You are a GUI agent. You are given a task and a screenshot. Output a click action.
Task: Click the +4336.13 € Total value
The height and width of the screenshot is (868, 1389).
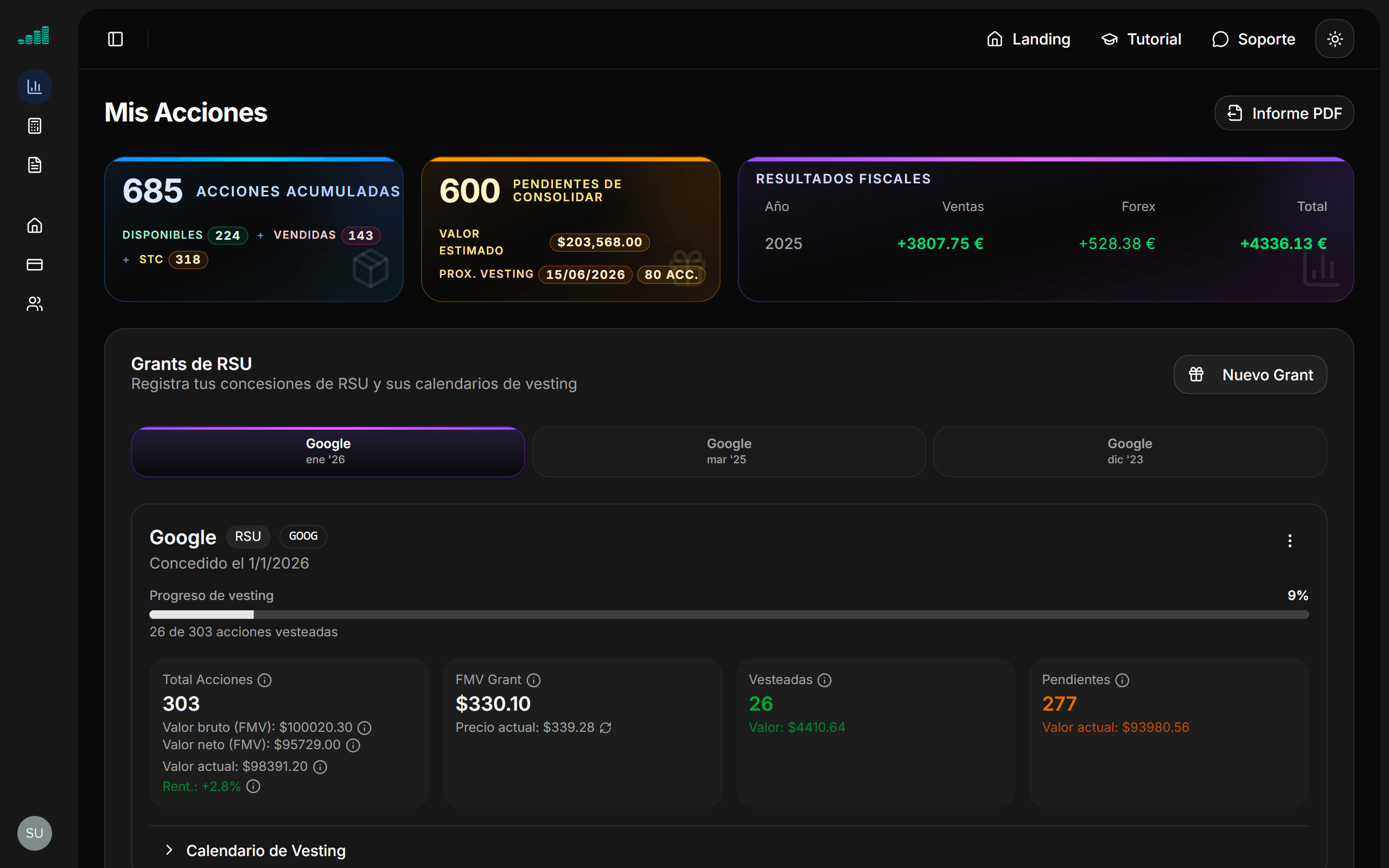[x=1283, y=244]
